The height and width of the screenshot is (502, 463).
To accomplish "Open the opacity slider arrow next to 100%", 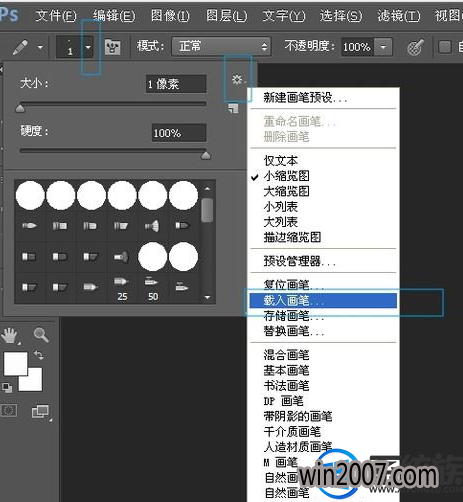I will coord(383,47).
